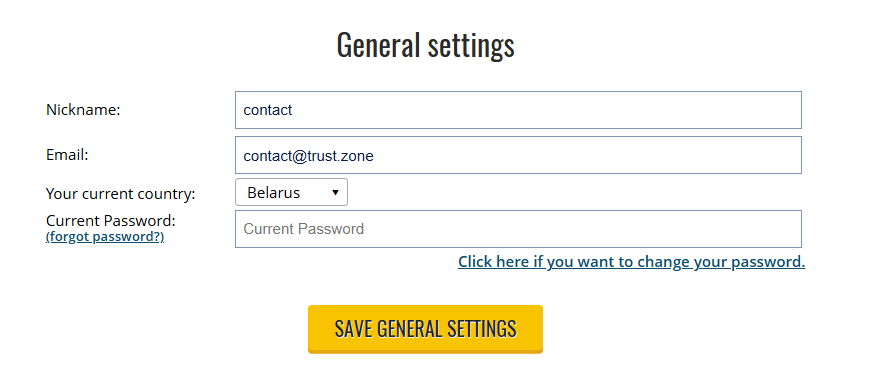Click the Current Password label text
The image size is (885, 376).
tap(111, 220)
